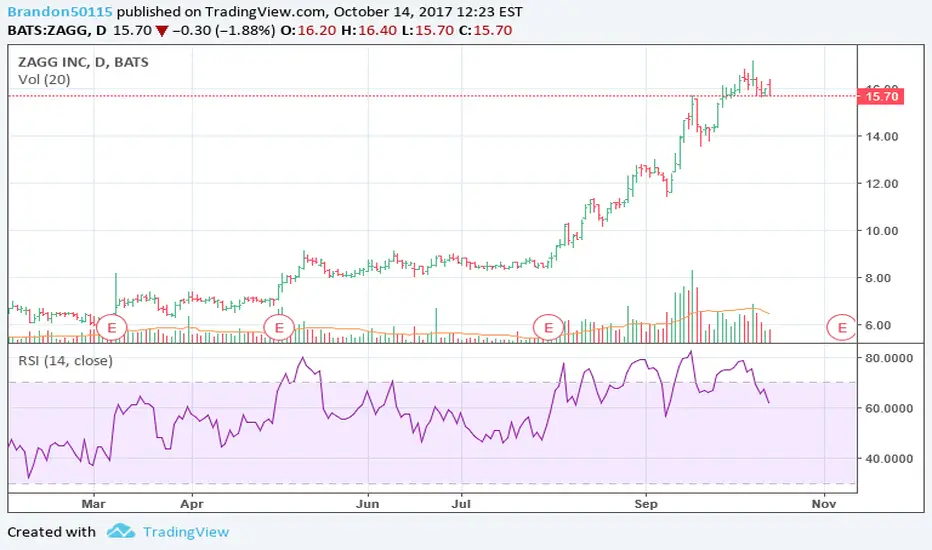Click the 10.00 price axis label
Viewport: 932px width, 550px height.
pyautogui.click(x=881, y=231)
